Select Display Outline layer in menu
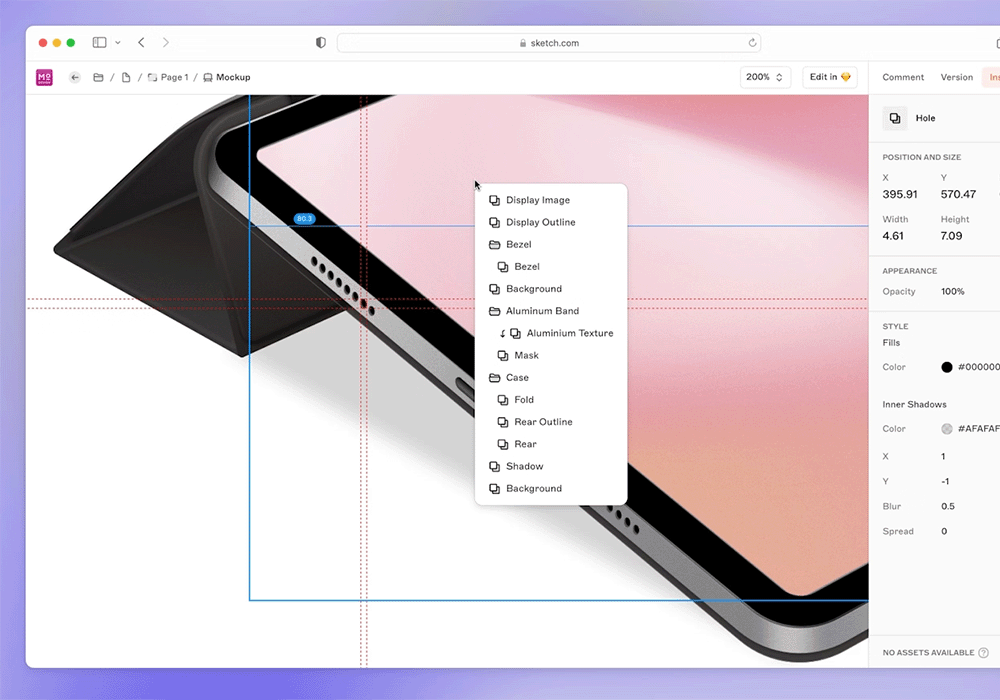The height and width of the screenshot is (700, 1000). (551, 222)
